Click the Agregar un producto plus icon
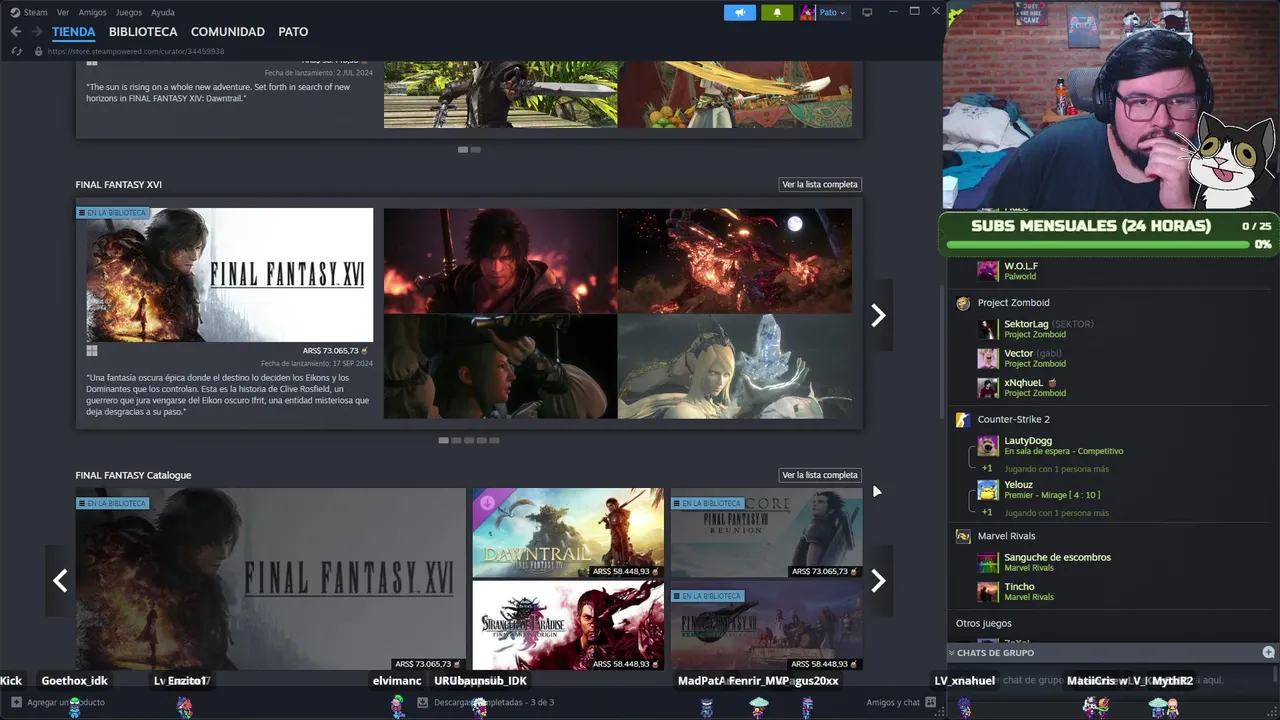Viewport: 1280px width, 720px height. tap(16, 702)
